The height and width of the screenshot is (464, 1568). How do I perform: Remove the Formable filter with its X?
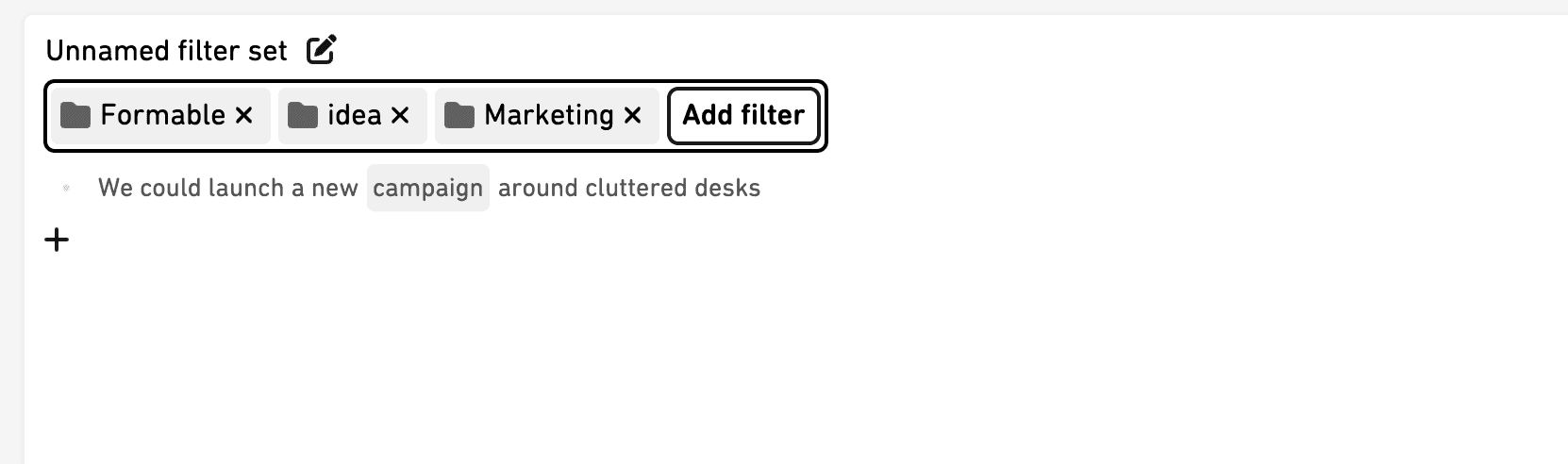pos(244,115)
